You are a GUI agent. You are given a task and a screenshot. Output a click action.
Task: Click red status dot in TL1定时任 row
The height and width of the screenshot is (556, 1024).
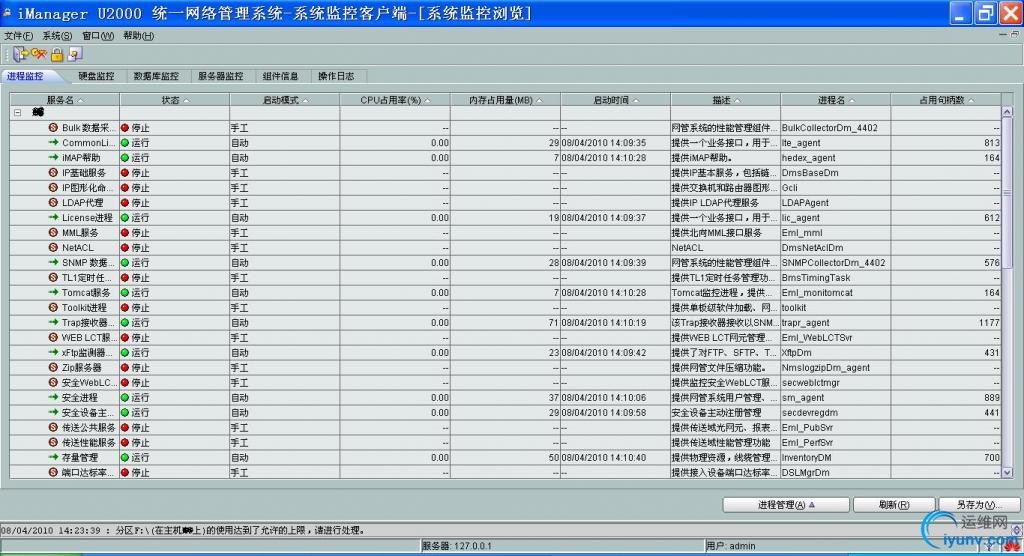(x=125, y=278)
